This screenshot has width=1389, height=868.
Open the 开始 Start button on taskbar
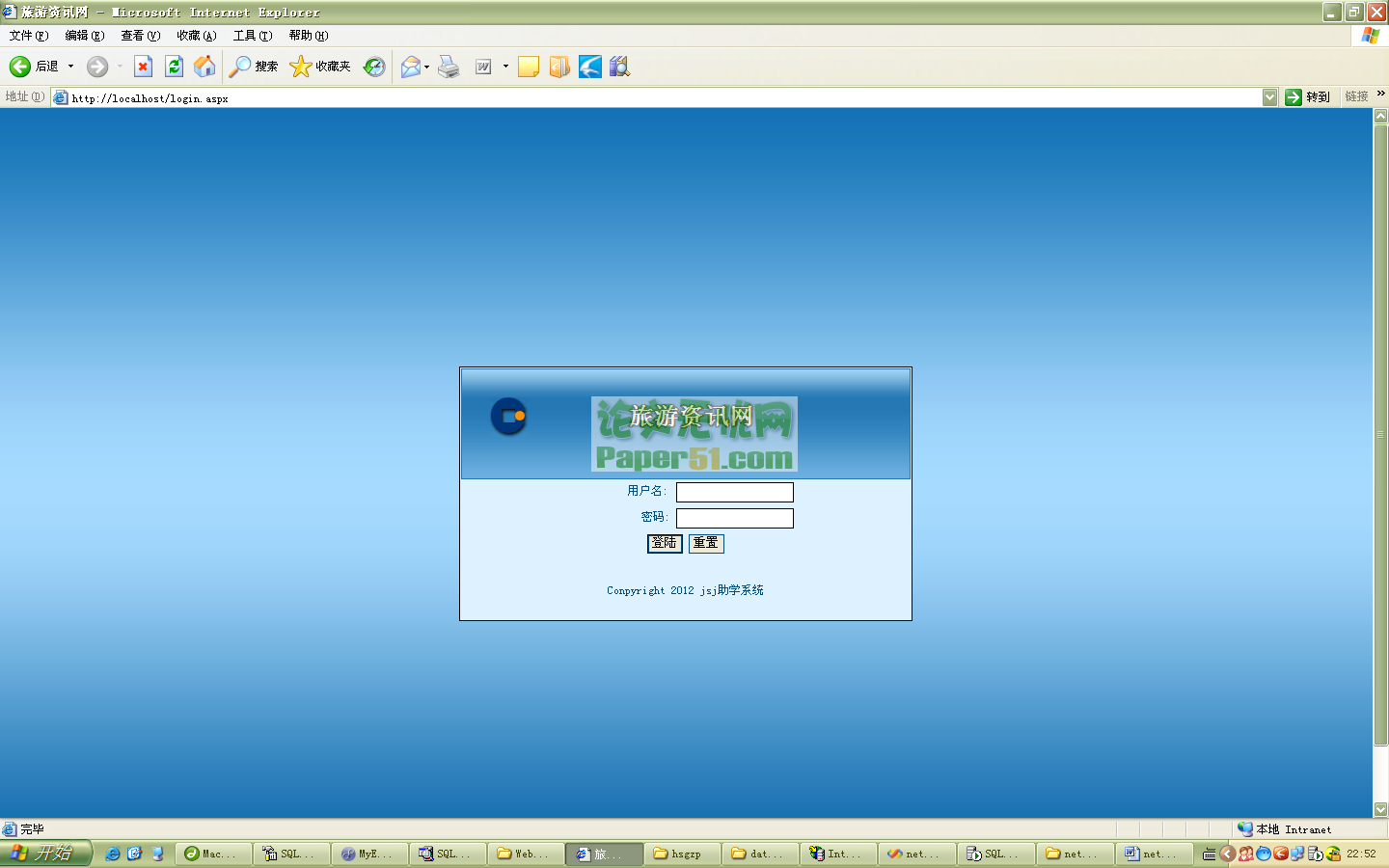45,854
